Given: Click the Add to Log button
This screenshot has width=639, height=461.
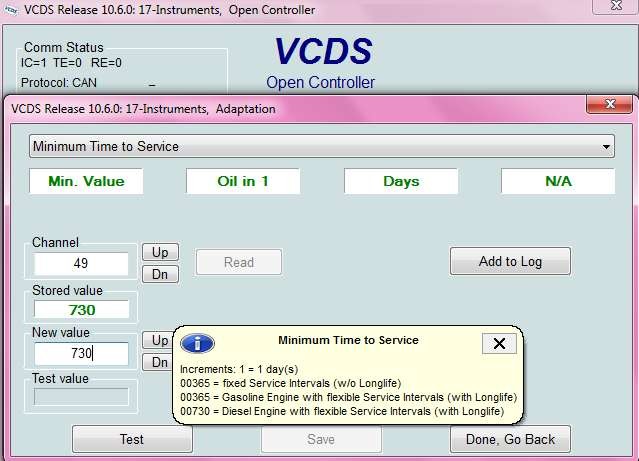Looking at the screenshot, I should tap(510, 261).
